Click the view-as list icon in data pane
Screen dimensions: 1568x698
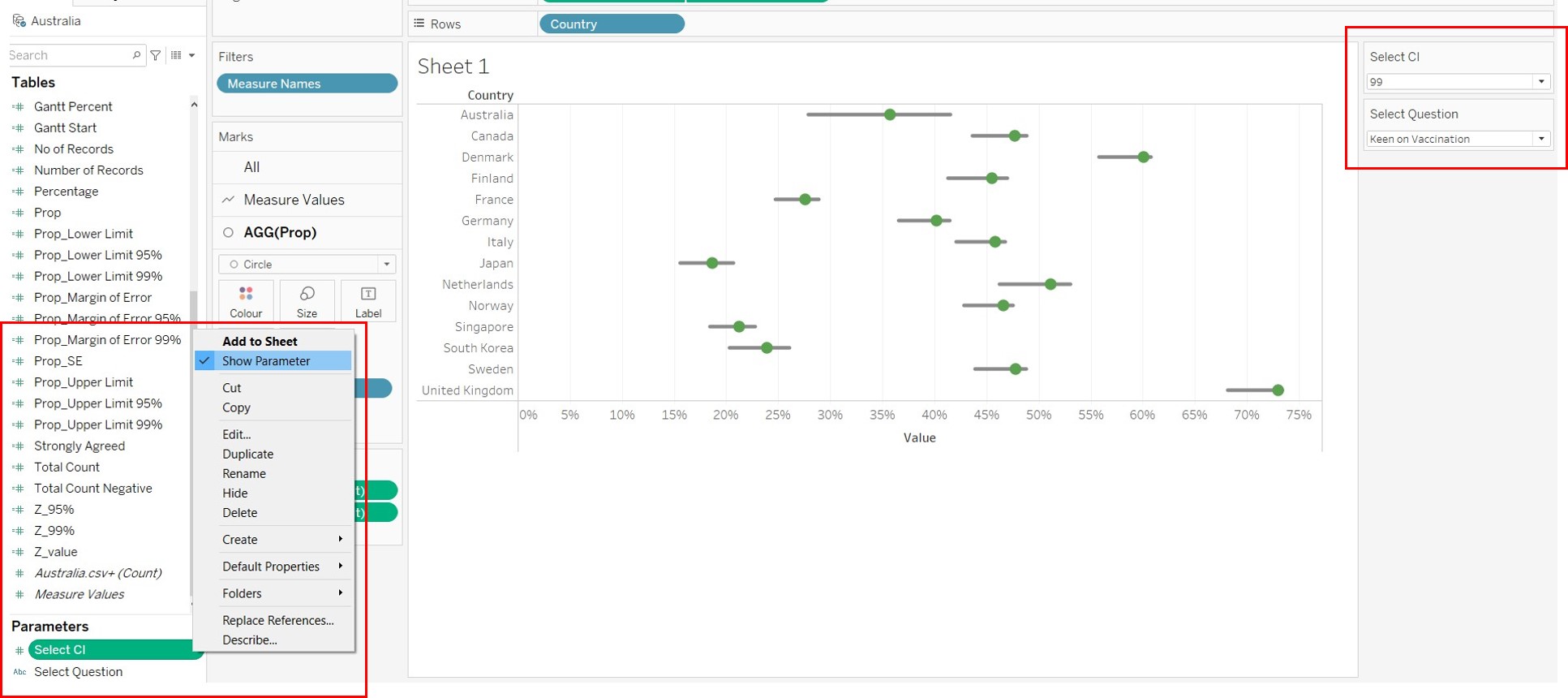pos(176,55)
